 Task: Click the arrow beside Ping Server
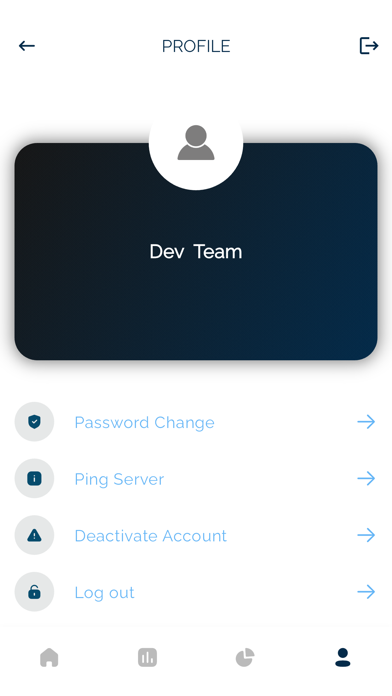coord(366,478)
